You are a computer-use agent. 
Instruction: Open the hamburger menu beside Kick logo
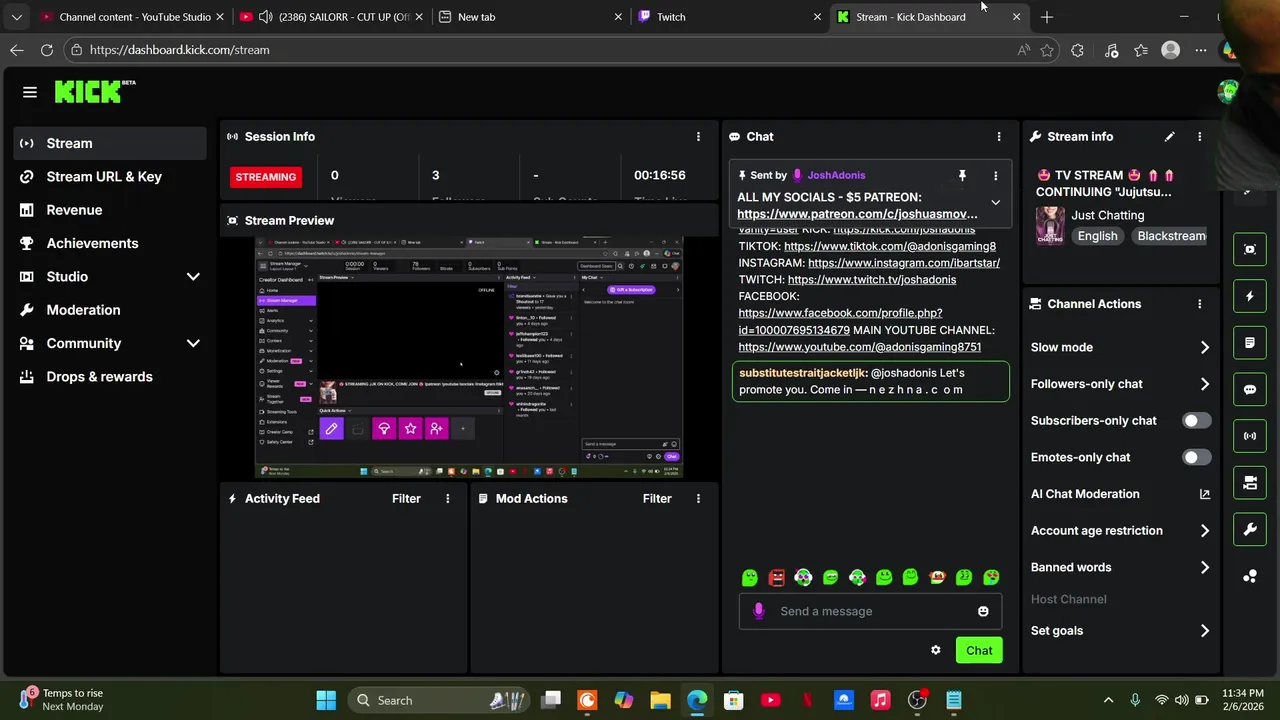click(x=30, y=92)
